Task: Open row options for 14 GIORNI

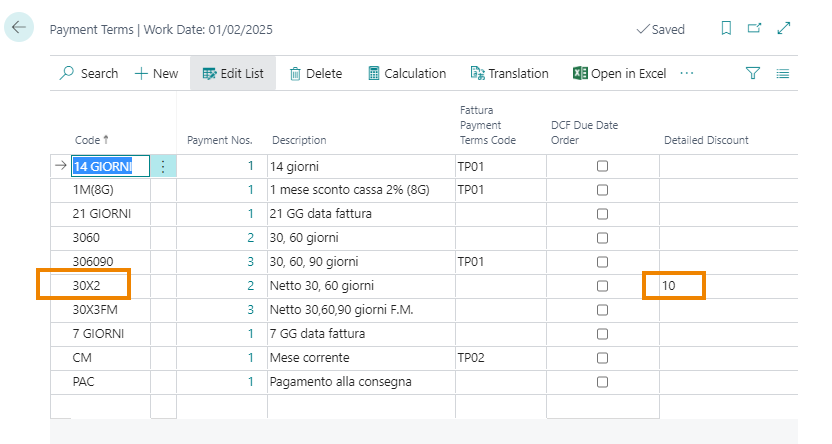Action: click(163, 167)
